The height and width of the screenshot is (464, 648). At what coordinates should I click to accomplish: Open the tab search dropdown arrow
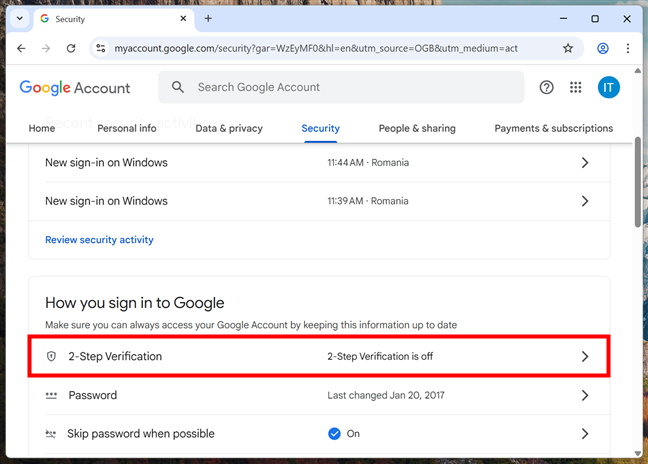pos(19,19)
